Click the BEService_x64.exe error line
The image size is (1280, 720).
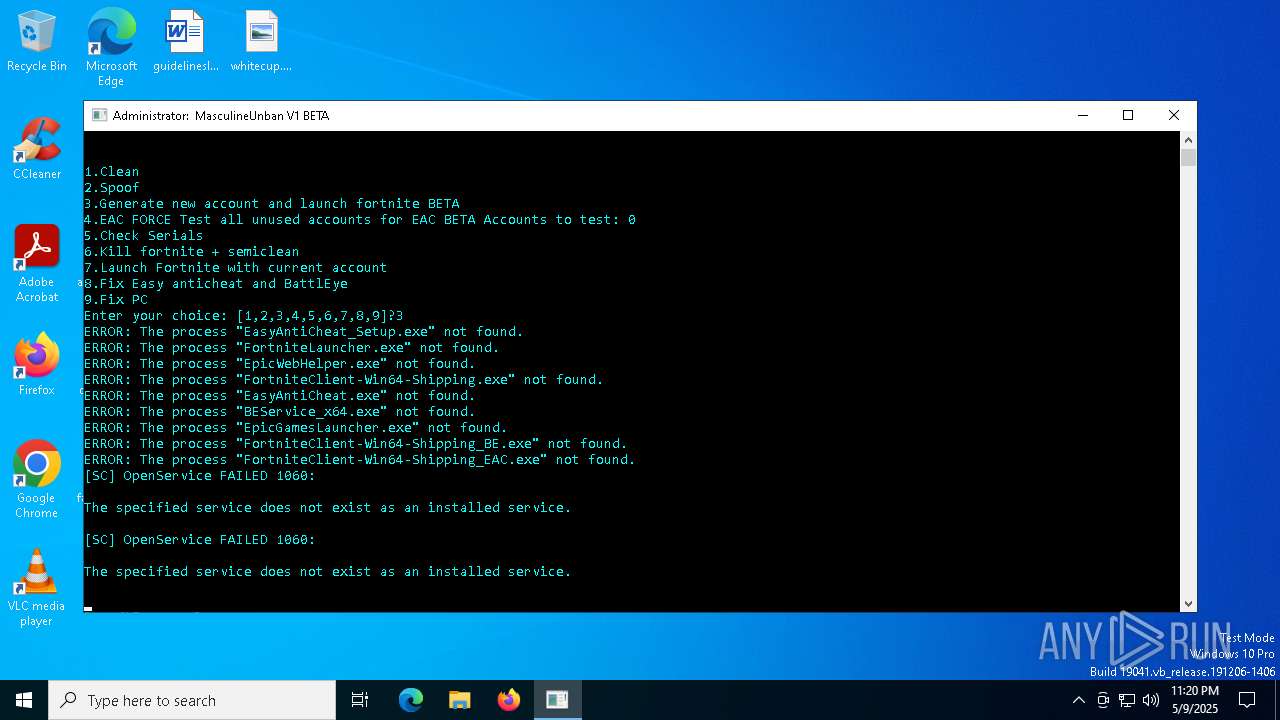click(280, 412)
